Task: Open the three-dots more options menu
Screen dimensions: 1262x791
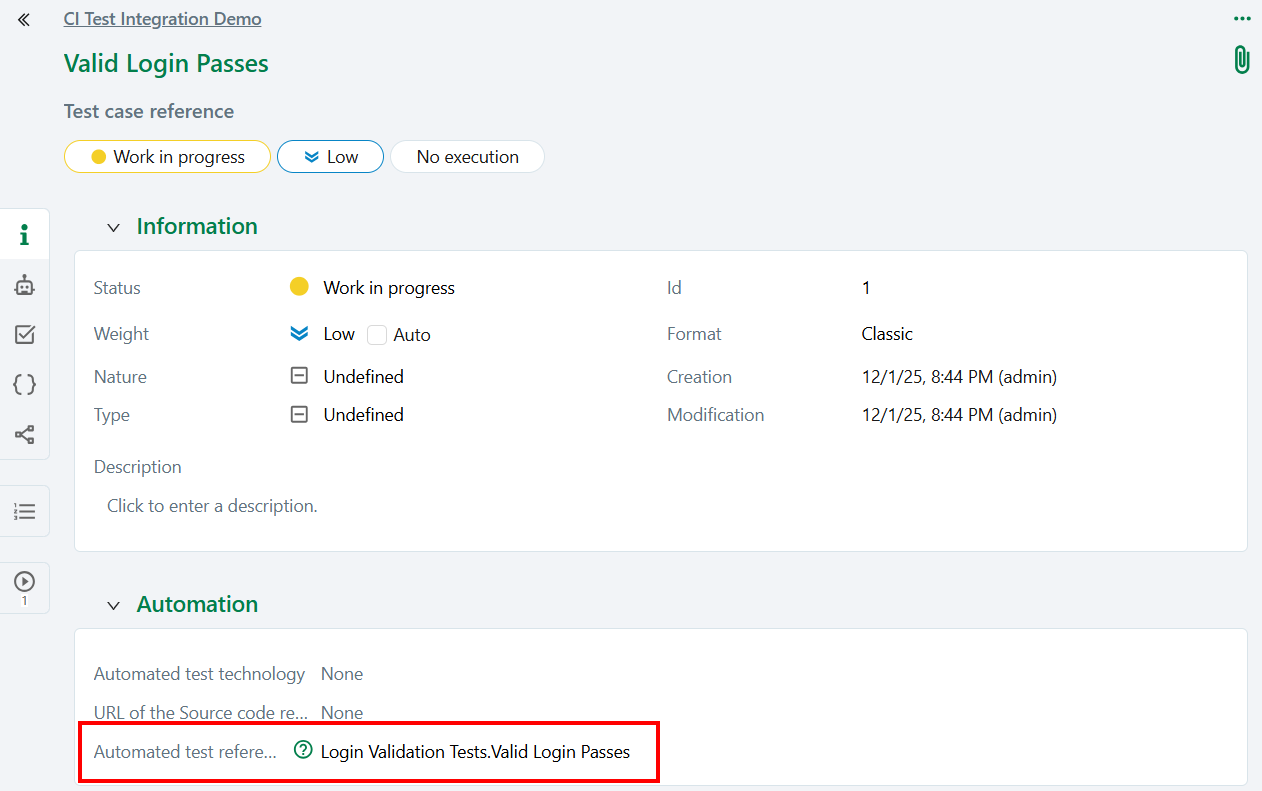Action: tap(1241, 17)
